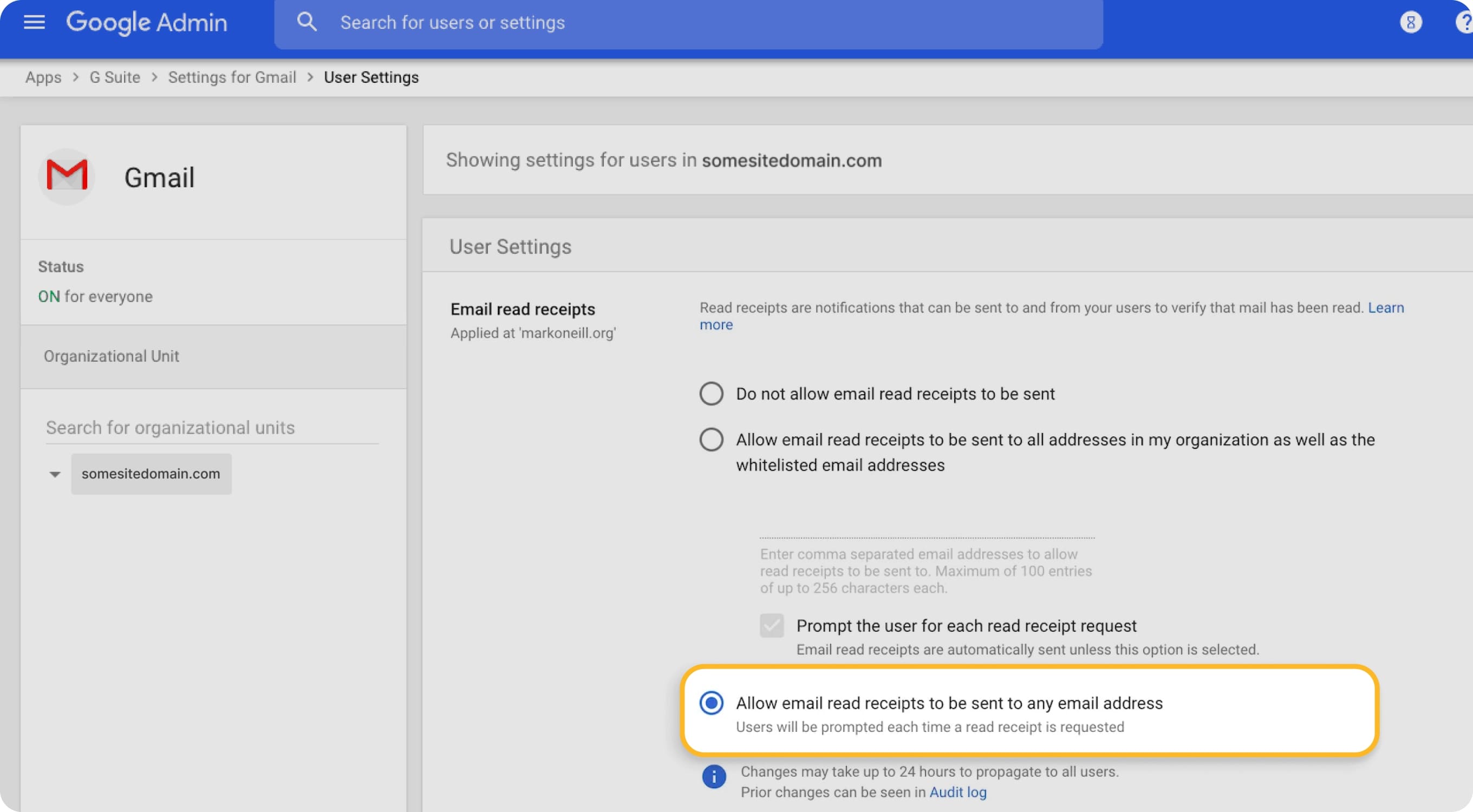Check 'Prompt the user for each read receipt request'
Viewport: 1473px width, 812px height.
coord(771,625)
